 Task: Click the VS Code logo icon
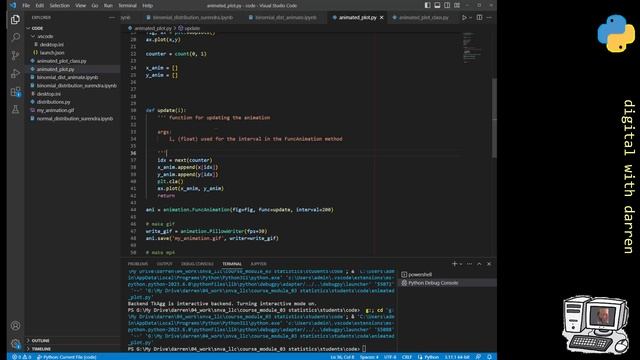coord(13,5)
